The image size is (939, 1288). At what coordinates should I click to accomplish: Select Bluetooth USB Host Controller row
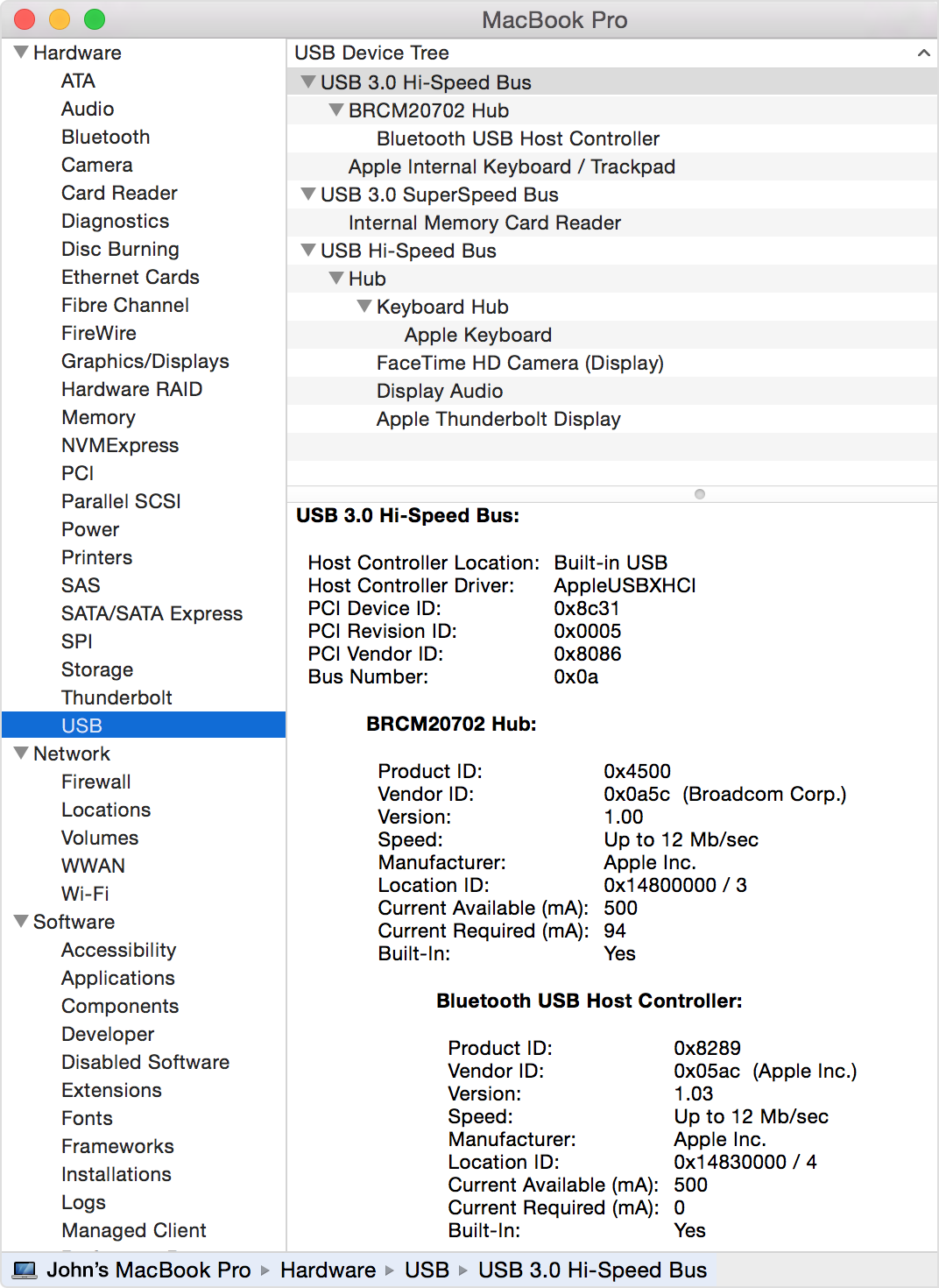click(612, 138)
